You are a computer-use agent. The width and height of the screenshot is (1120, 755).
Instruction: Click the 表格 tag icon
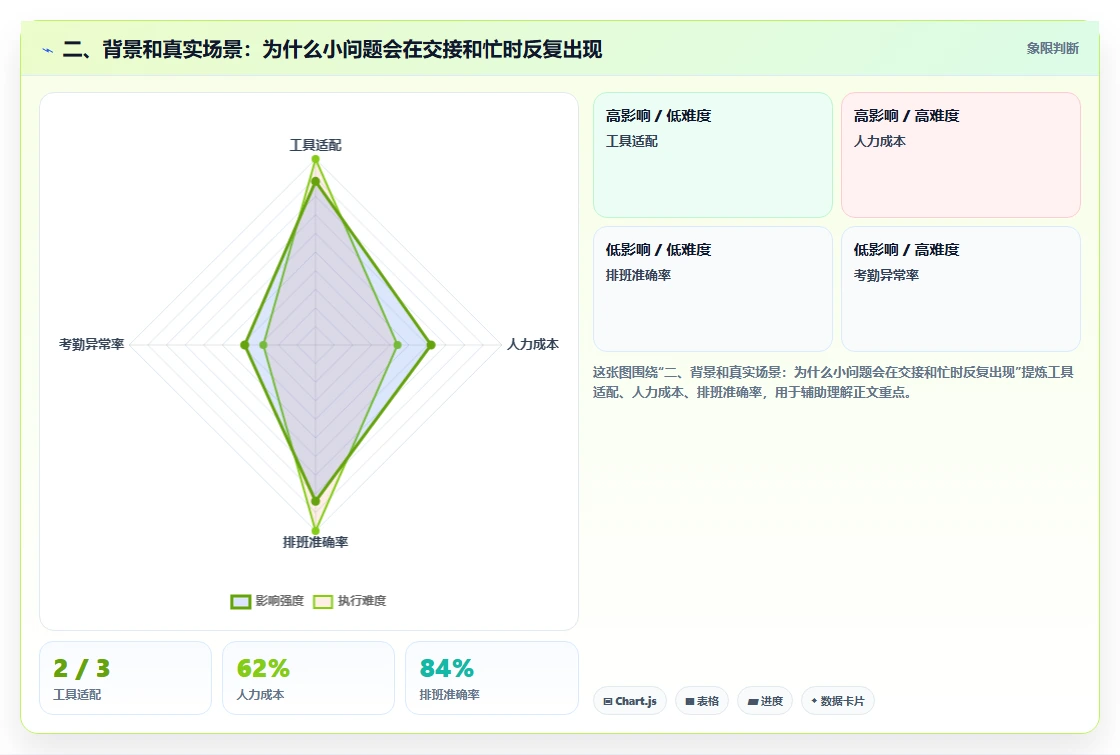pyautogui.click(x=690, y=701)
